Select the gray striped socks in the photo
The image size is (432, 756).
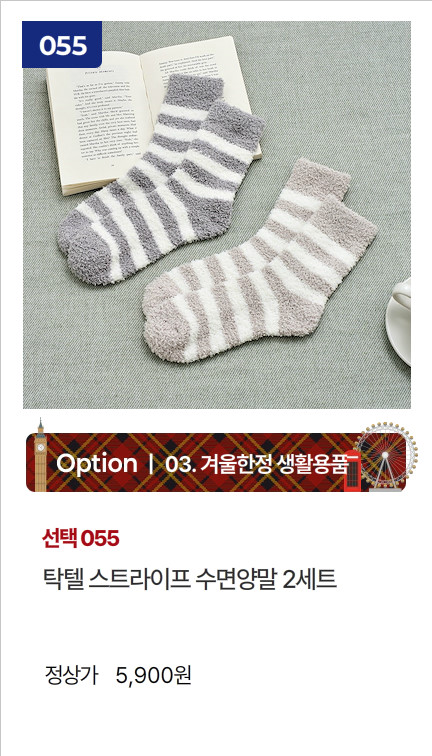tap(162, 178)
